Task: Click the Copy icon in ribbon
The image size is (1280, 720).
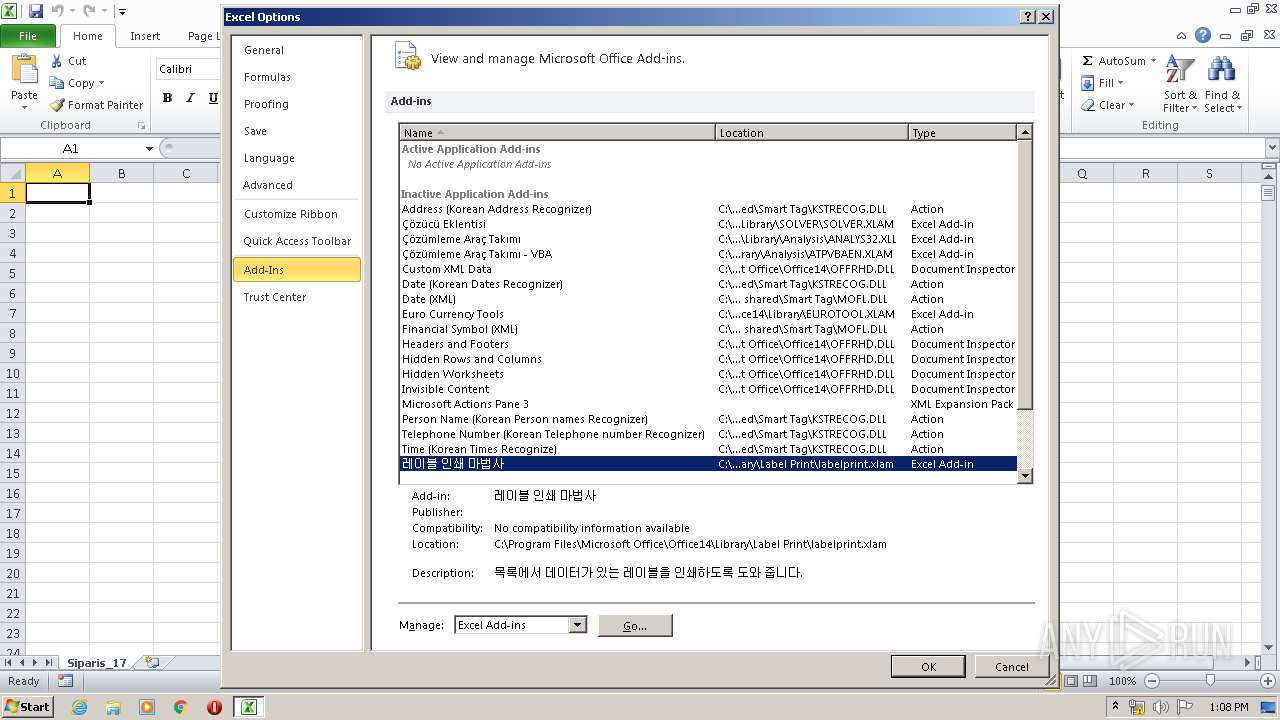Action: (57, 83)
